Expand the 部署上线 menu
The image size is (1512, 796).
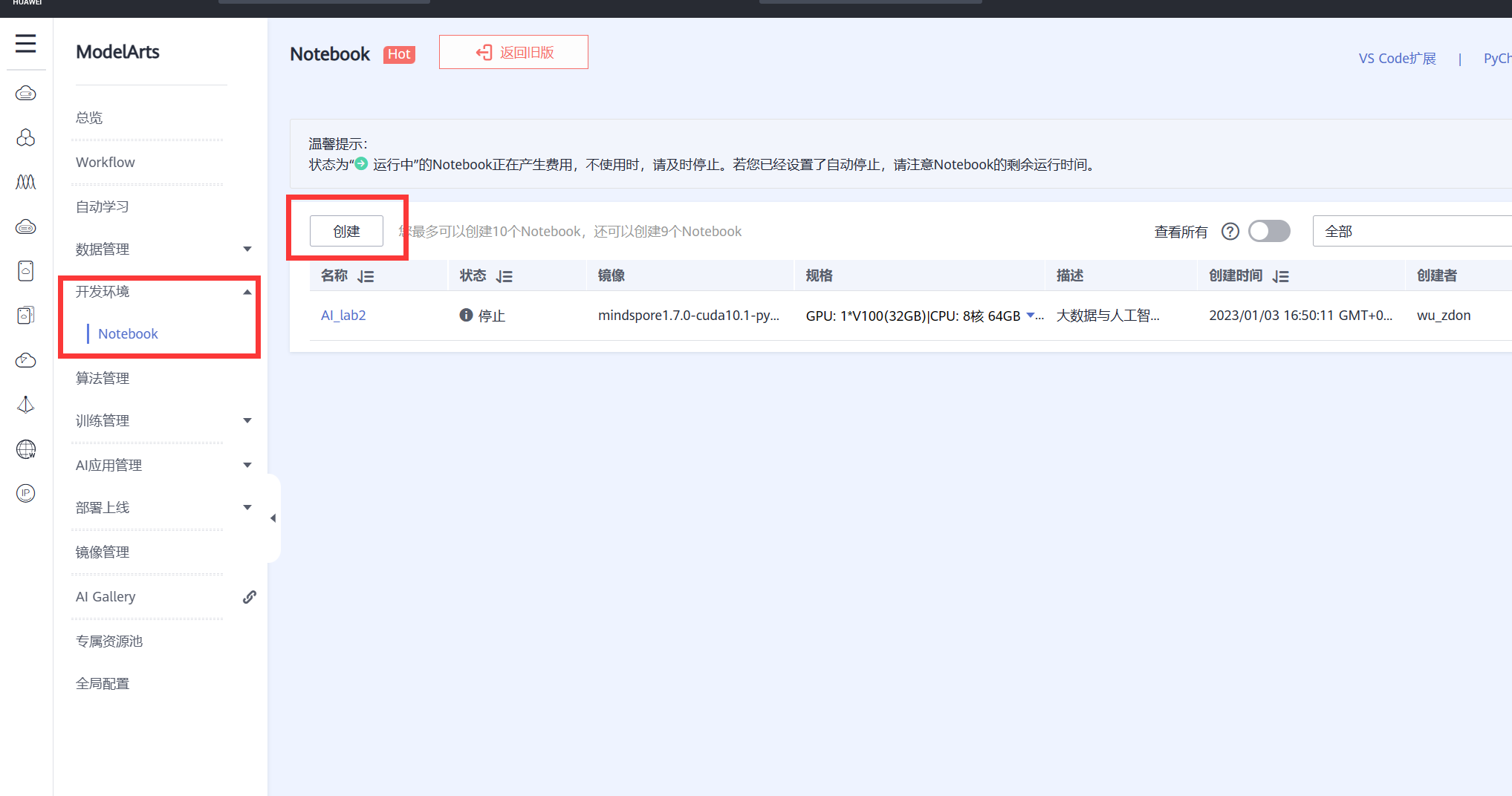[x=247, y=508]
